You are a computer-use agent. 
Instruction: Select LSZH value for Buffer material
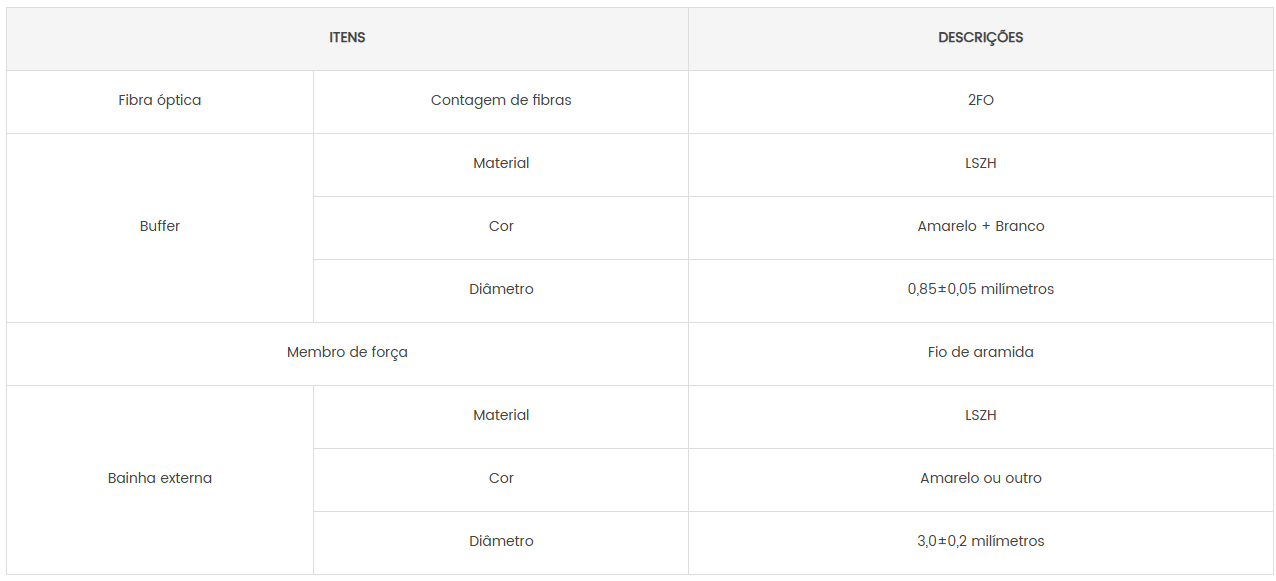(980, 164)
